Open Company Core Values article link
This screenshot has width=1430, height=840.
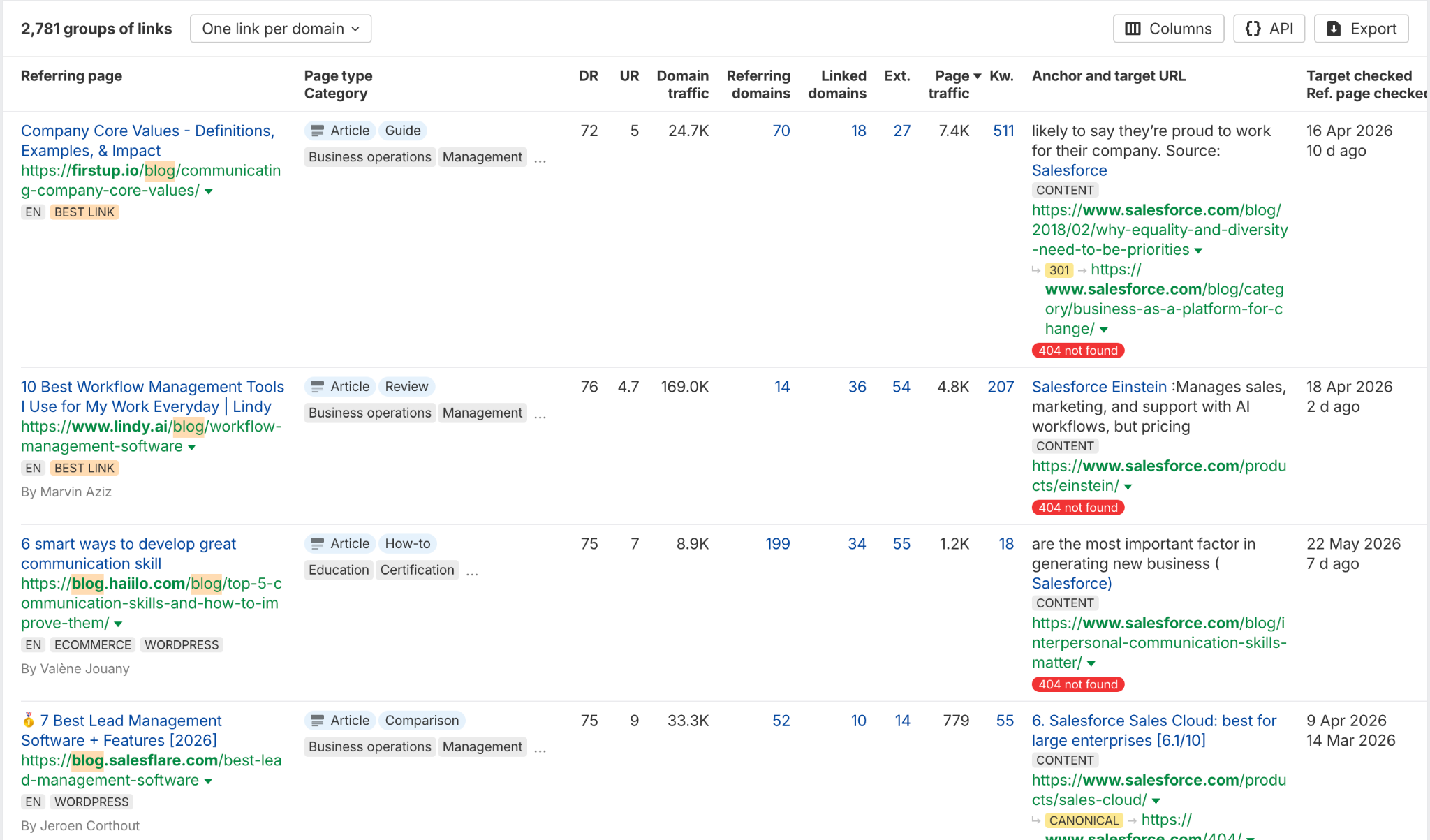147,140
